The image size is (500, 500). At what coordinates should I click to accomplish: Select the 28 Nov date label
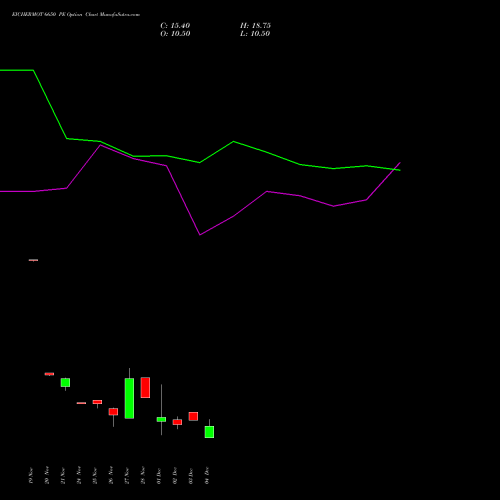coord(143,475)
